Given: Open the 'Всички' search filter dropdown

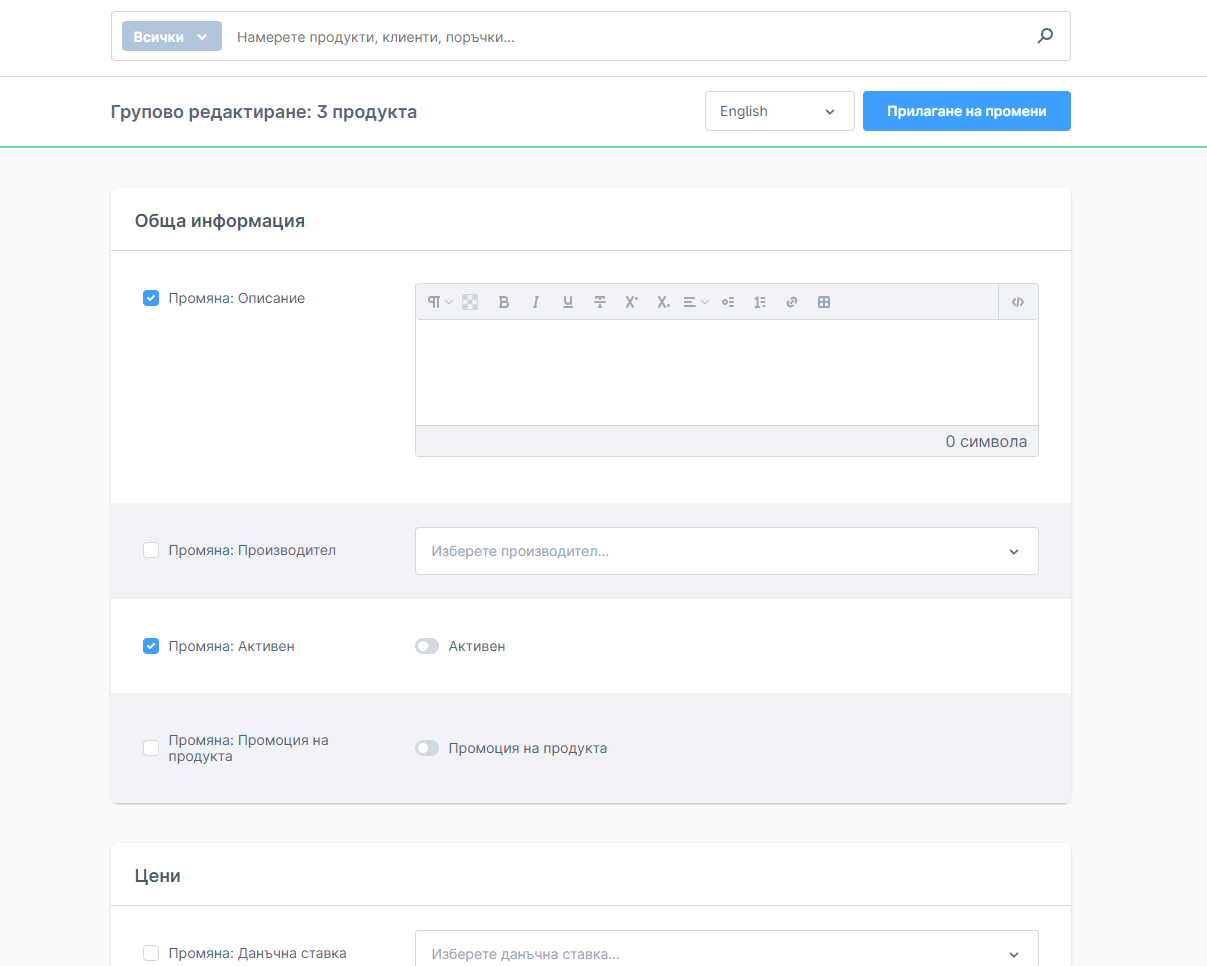Looking at the screenshot, I should coord(171,36).
